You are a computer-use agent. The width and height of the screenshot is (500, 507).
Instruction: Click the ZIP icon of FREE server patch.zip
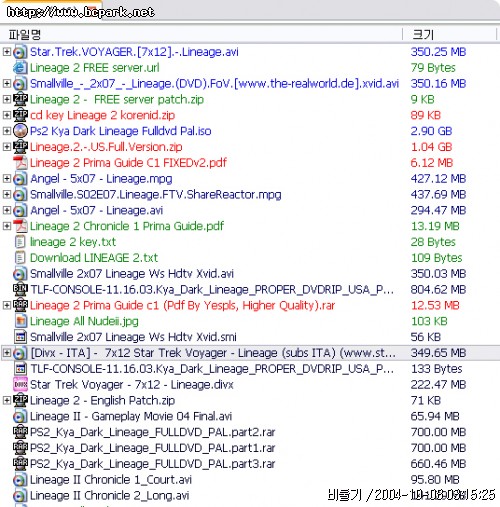click(20, 100)
